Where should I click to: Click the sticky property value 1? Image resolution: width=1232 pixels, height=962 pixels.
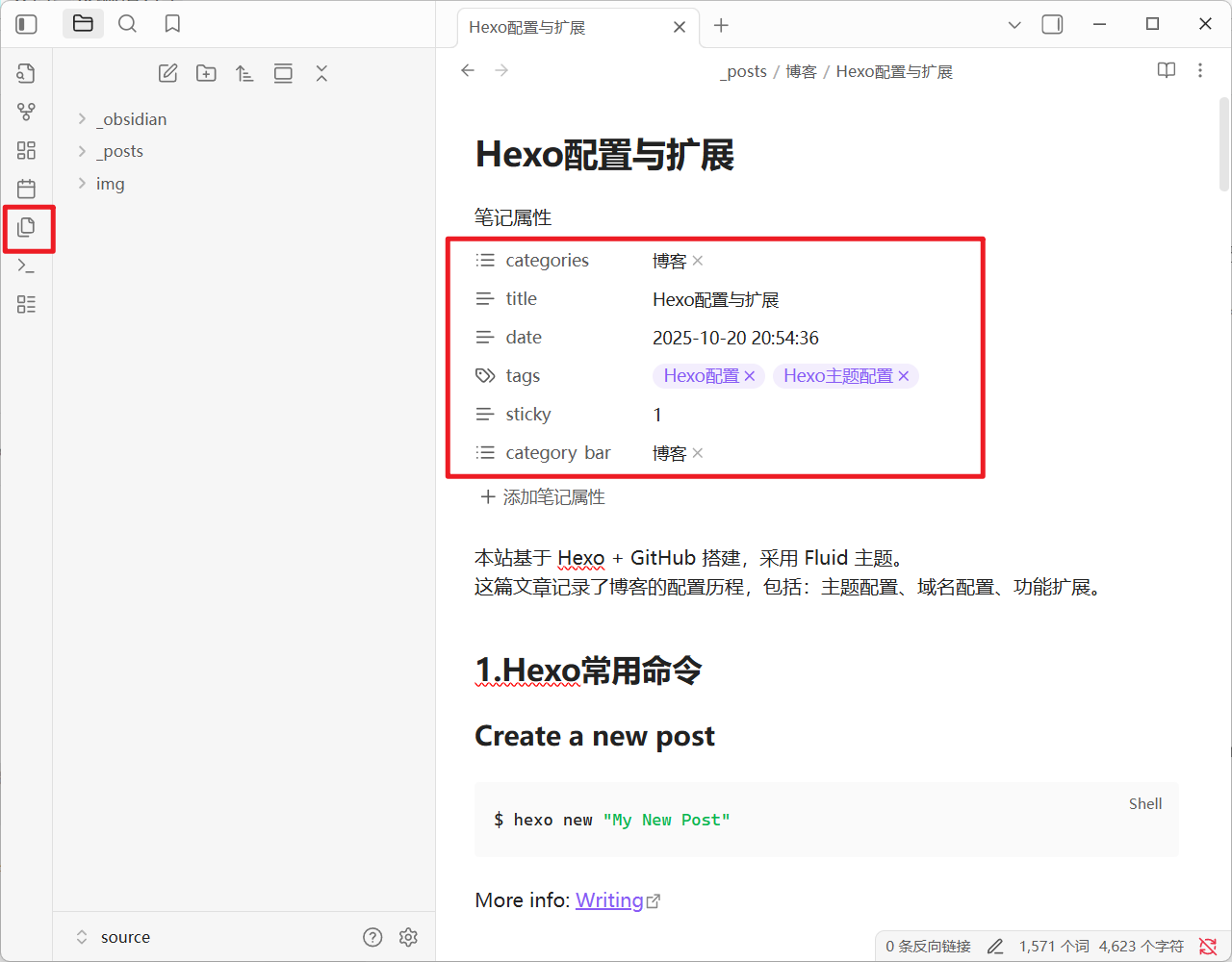657,415
